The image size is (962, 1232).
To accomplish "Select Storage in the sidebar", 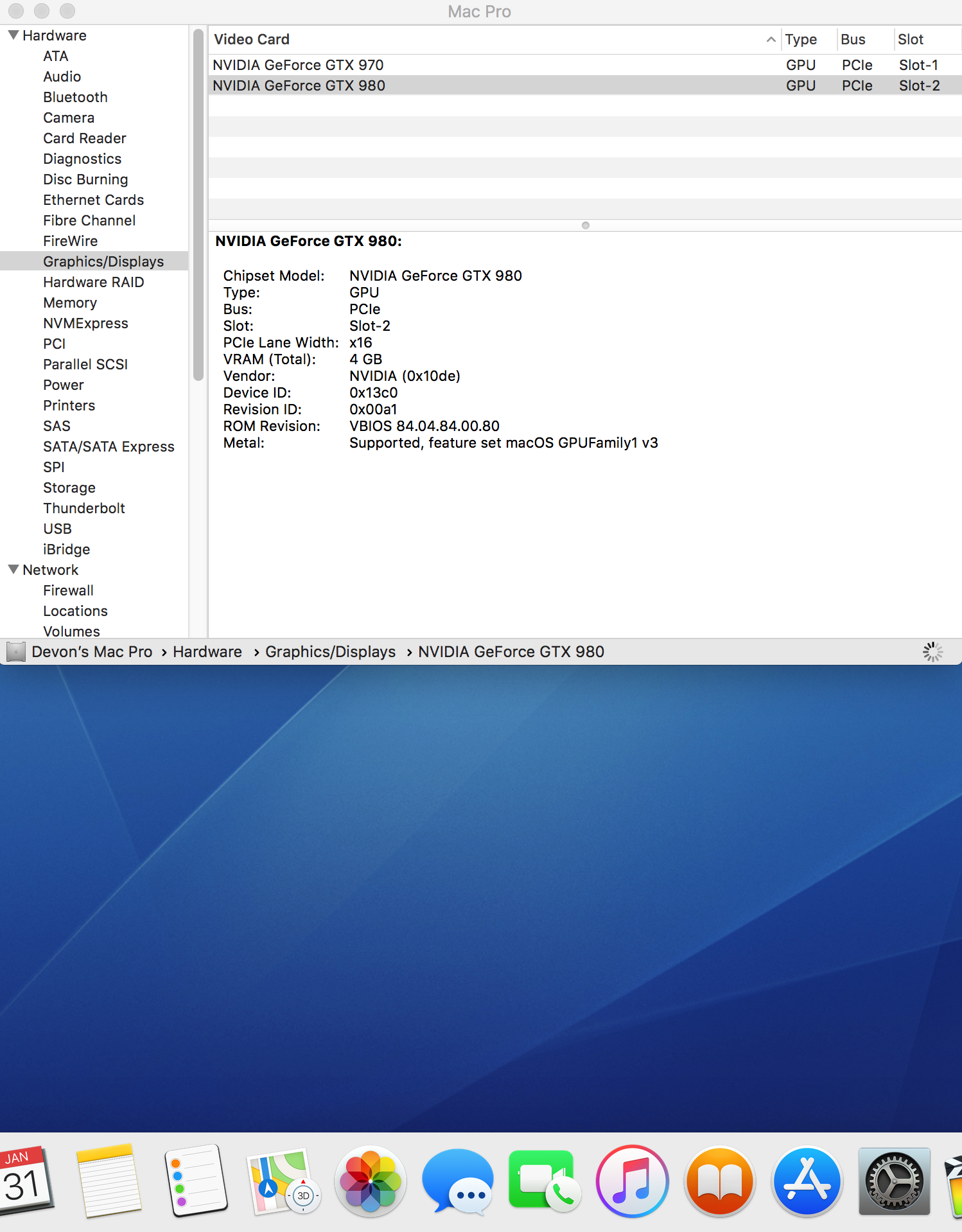I will point(69,488).
